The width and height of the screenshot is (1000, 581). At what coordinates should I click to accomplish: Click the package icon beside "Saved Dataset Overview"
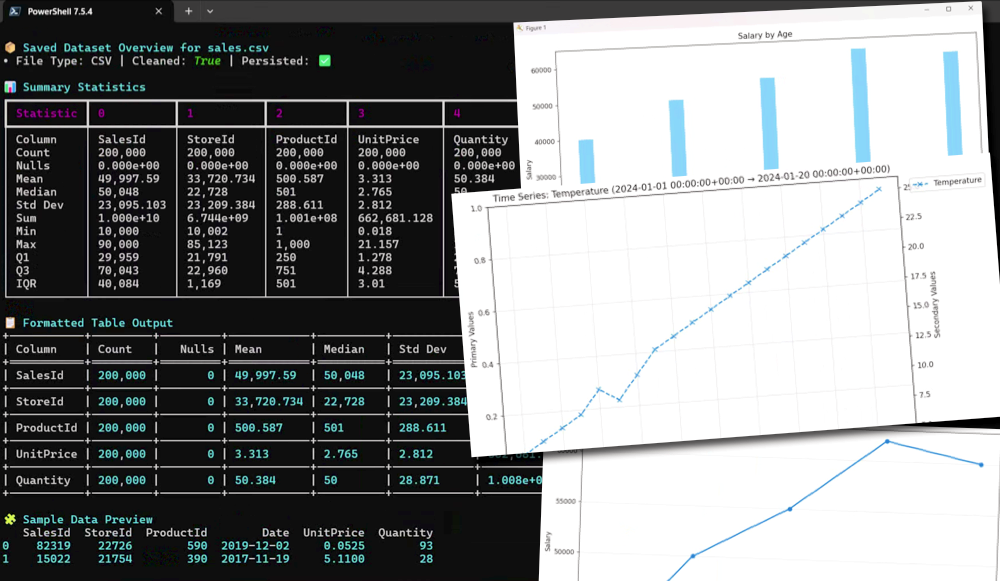click(12, 47)
